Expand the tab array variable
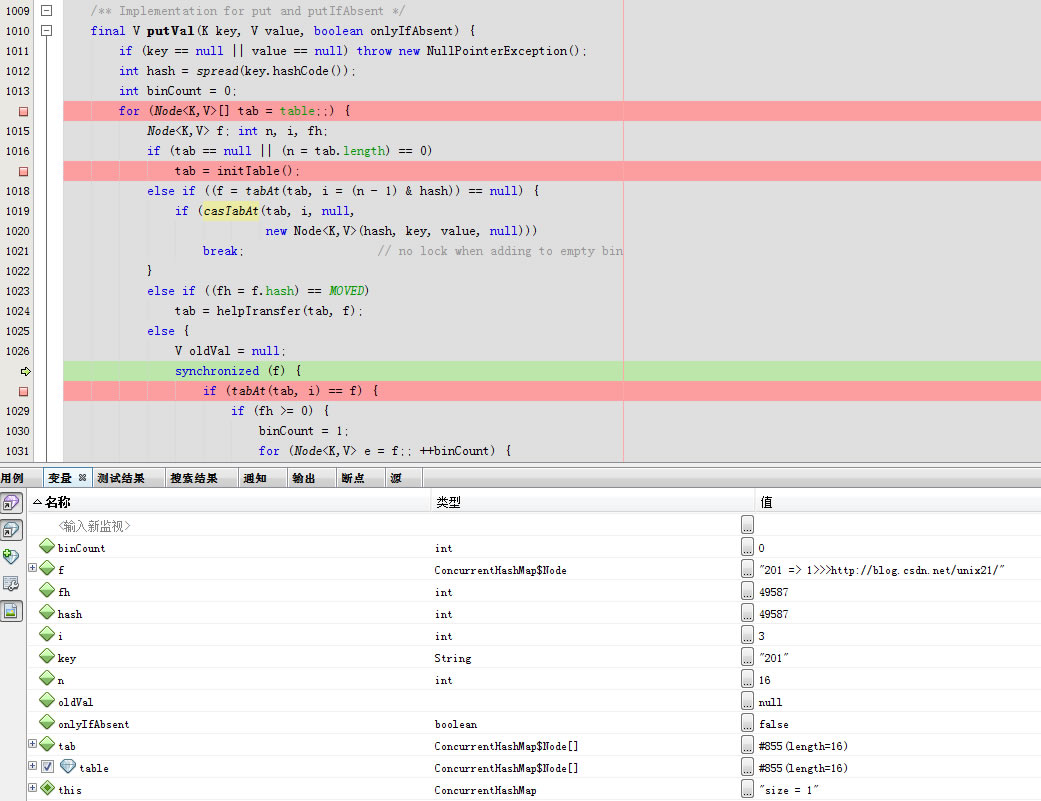Screen dimensions: 1041x801 click(x=32, y=743)
